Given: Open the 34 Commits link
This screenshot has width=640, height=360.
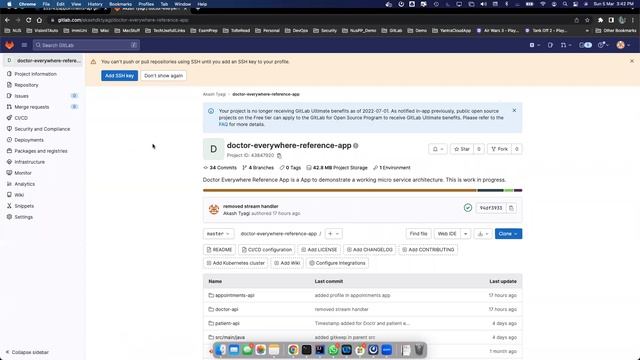Looking at the screenshot, I should click(x=220, y=168).
